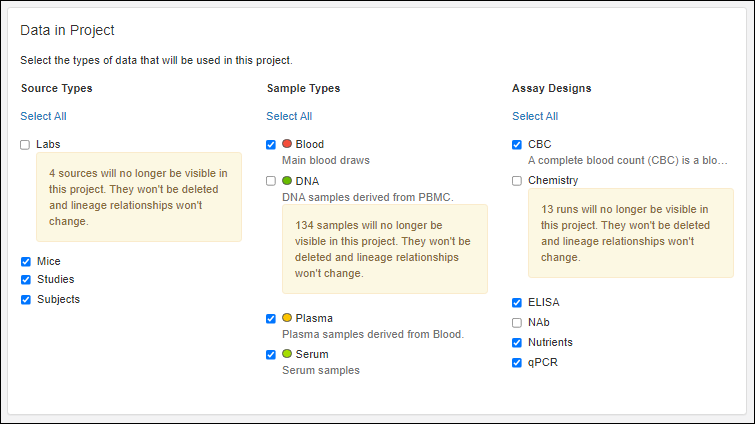Uncheck the Mice source type
Viewport: 755px width, 424px height.
point(26,262)
